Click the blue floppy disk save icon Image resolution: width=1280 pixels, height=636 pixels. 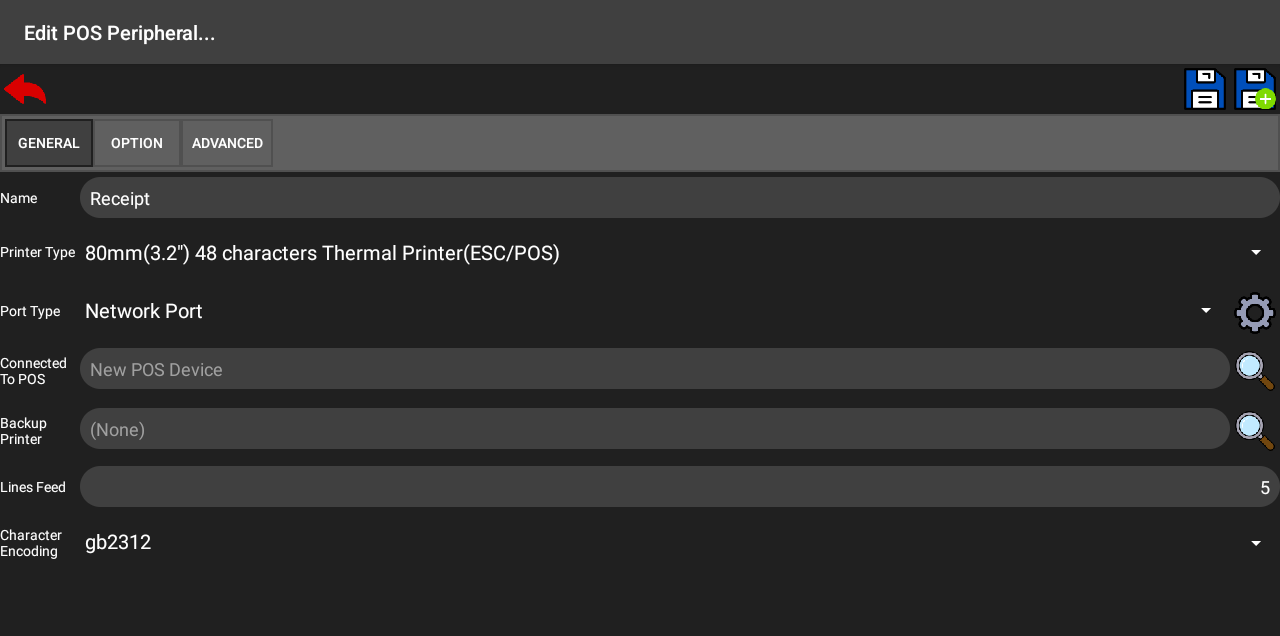[x=1204, y=90]
